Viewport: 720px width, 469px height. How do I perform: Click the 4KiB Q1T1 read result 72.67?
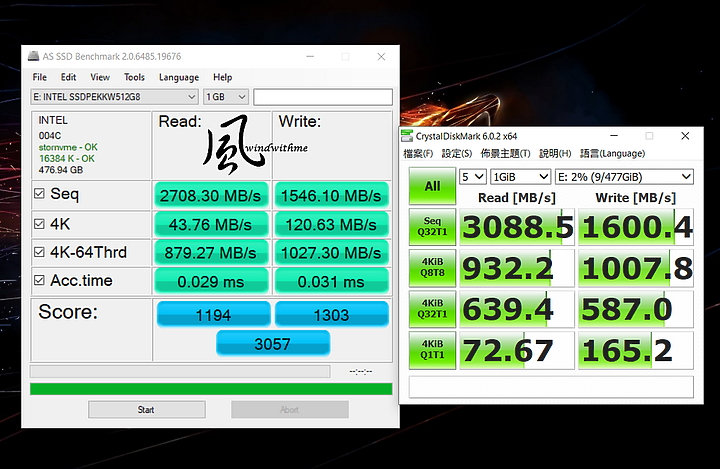517,350
